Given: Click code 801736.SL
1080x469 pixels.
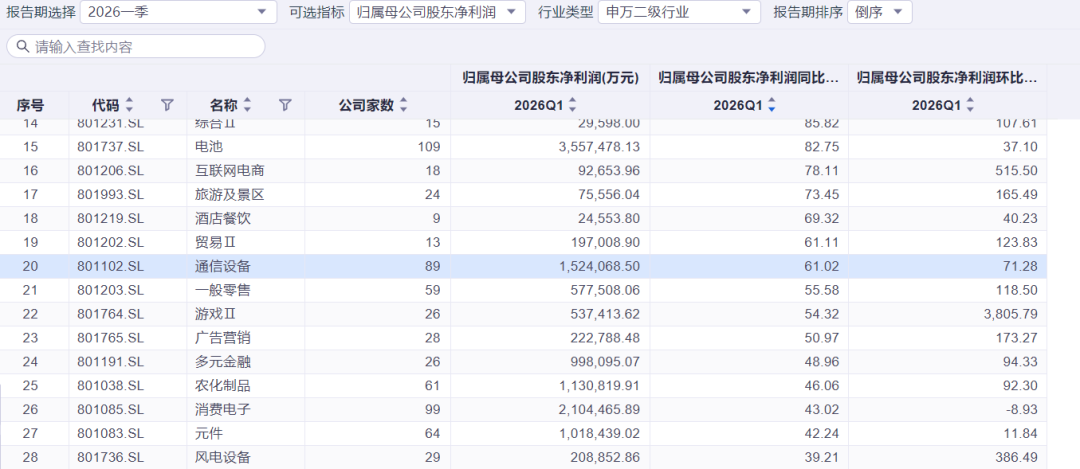Looking at the screenshot, I should pyautogui.click(x=111, y=457).
